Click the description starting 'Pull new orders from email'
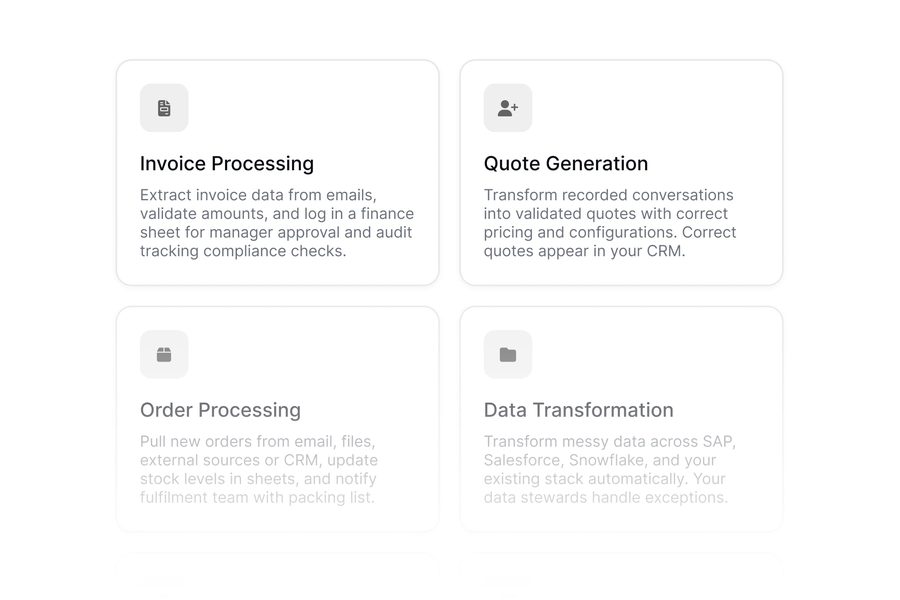 (259, 469)
